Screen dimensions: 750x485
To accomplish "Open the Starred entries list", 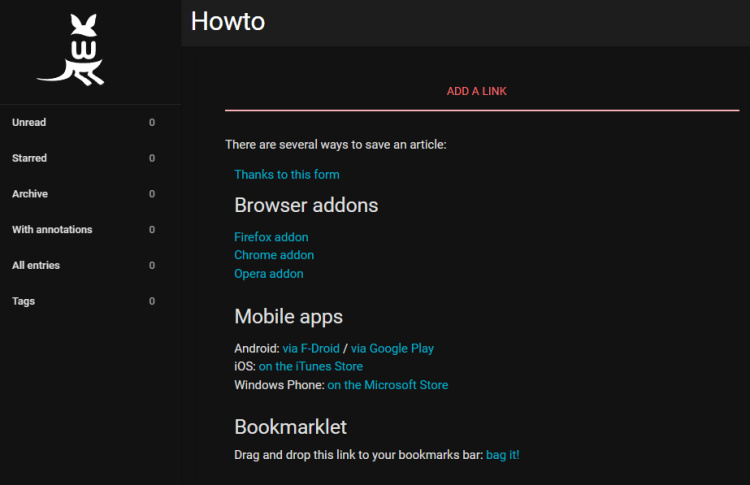I will click(x=29, y=158).
